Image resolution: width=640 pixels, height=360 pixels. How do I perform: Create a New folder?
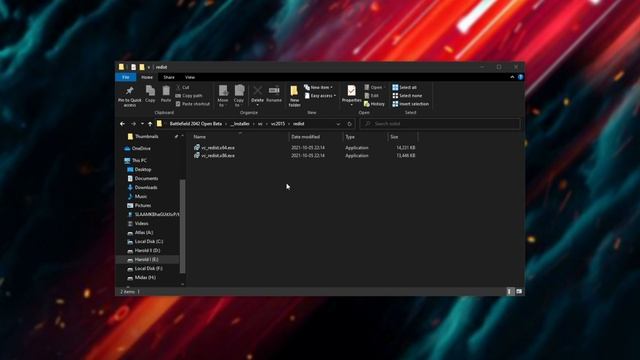point(294,96)
